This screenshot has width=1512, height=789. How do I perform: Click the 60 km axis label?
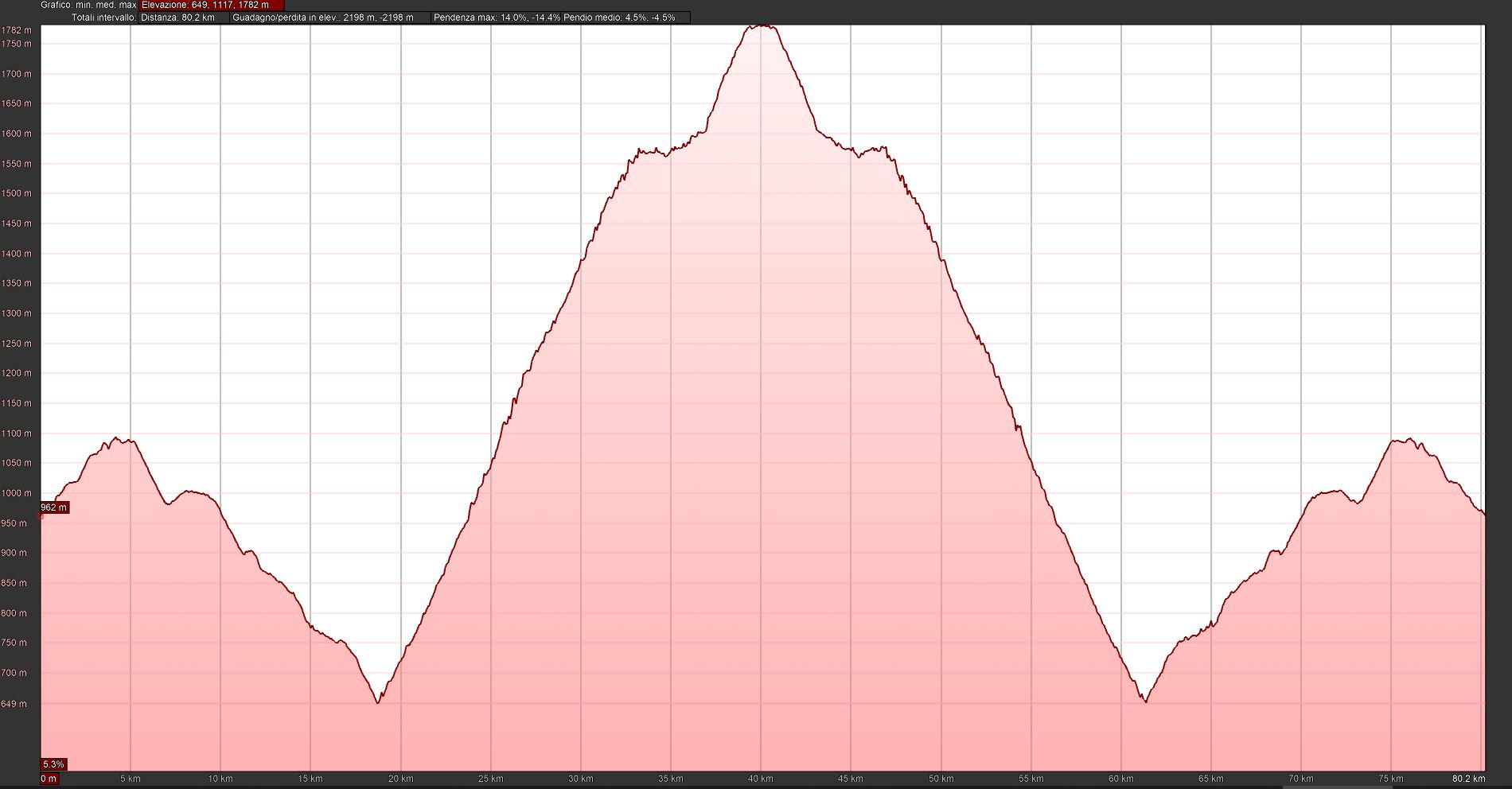coord(1121,779)
